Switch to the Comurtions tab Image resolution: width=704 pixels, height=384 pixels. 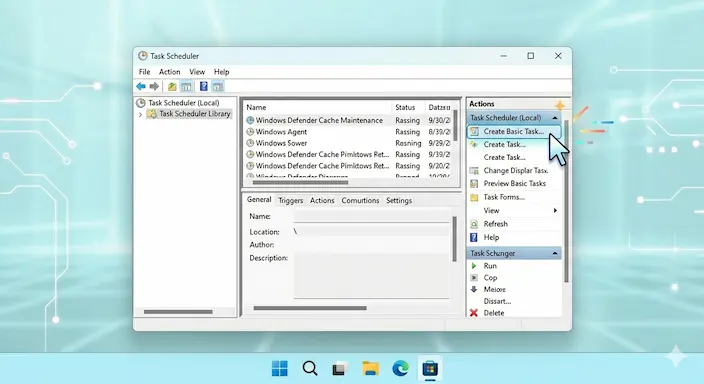360,201
